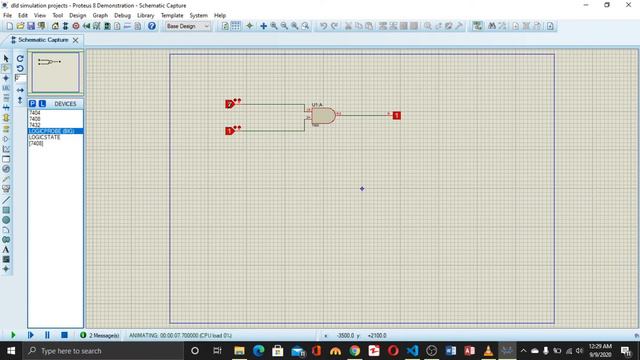Click the output logic probe
This screenshot has width=640, height=360.
point(396,116)
